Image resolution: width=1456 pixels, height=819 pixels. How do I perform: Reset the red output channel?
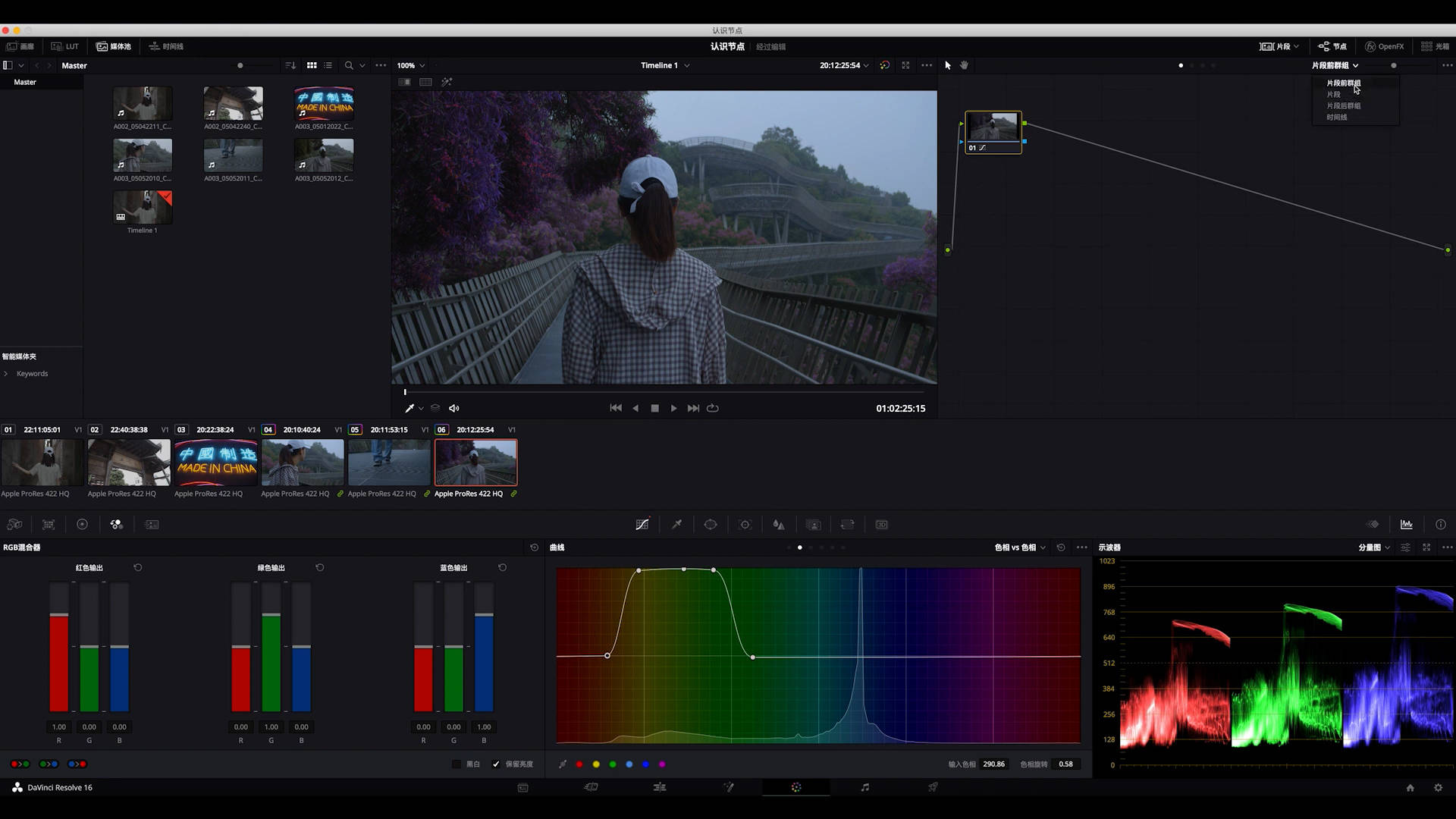pyautogui.click(x=137, y=567)
